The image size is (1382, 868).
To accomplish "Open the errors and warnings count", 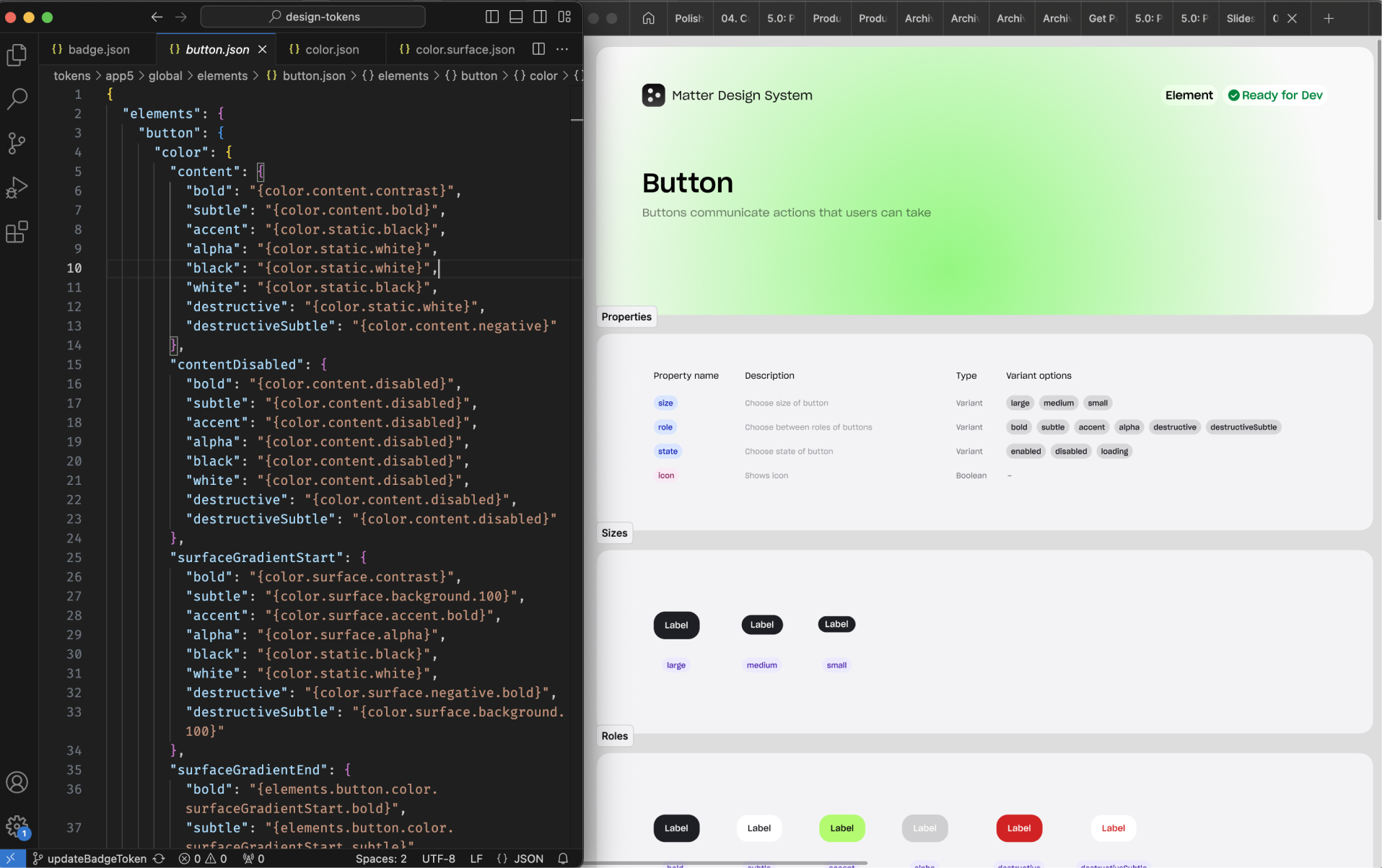I will 203,859.
